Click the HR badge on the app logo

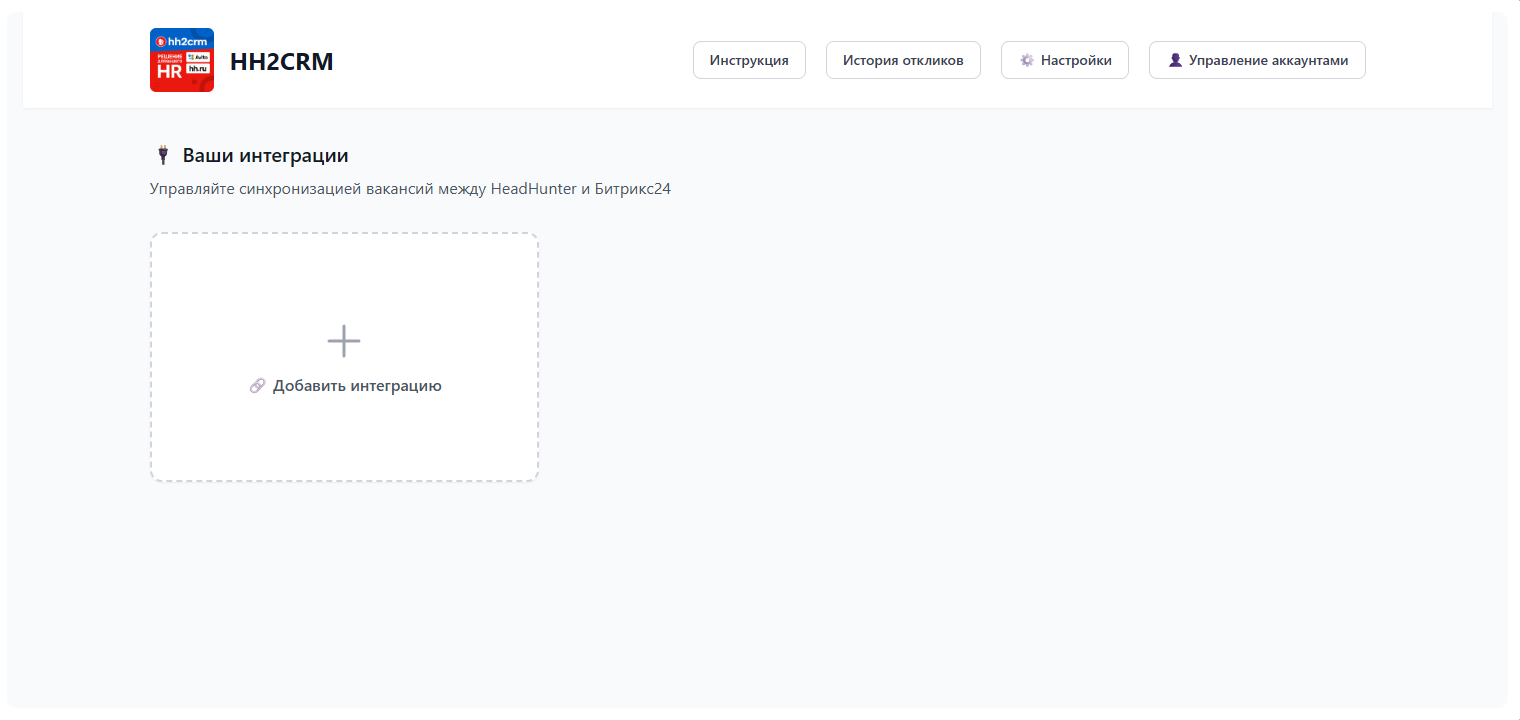pos(170,71)
